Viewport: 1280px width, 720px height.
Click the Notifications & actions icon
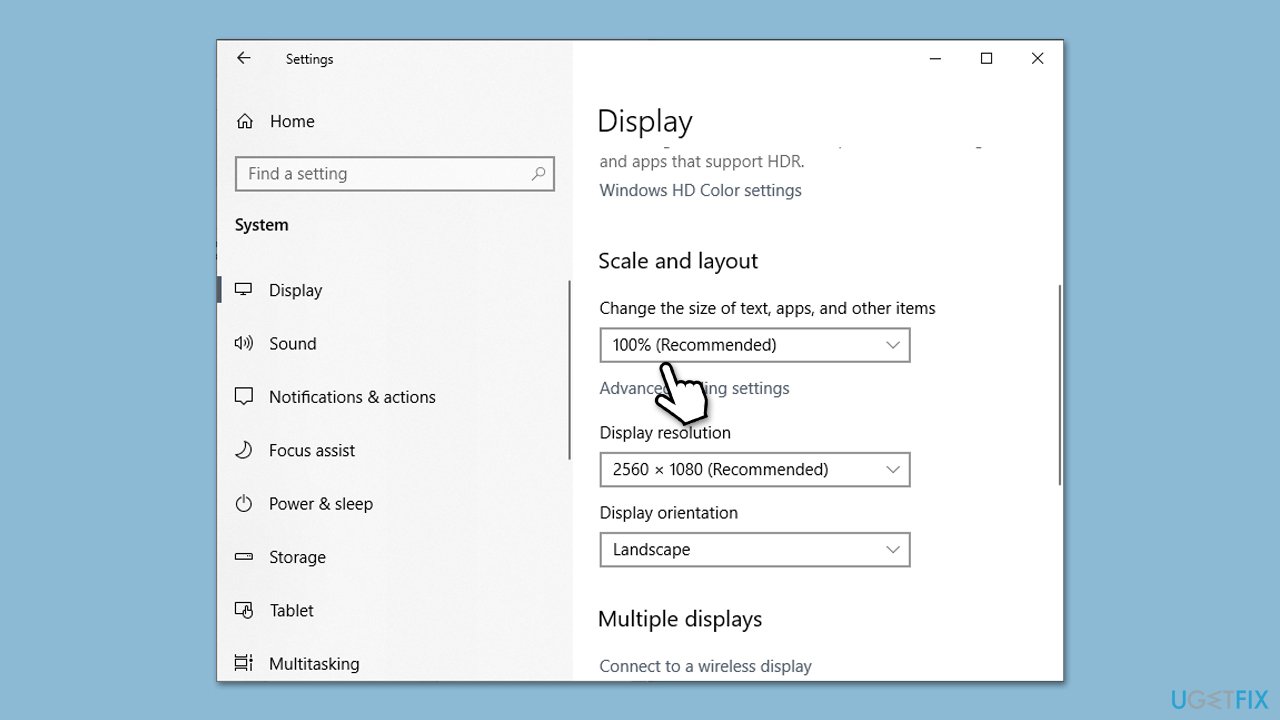coord(243,397)
